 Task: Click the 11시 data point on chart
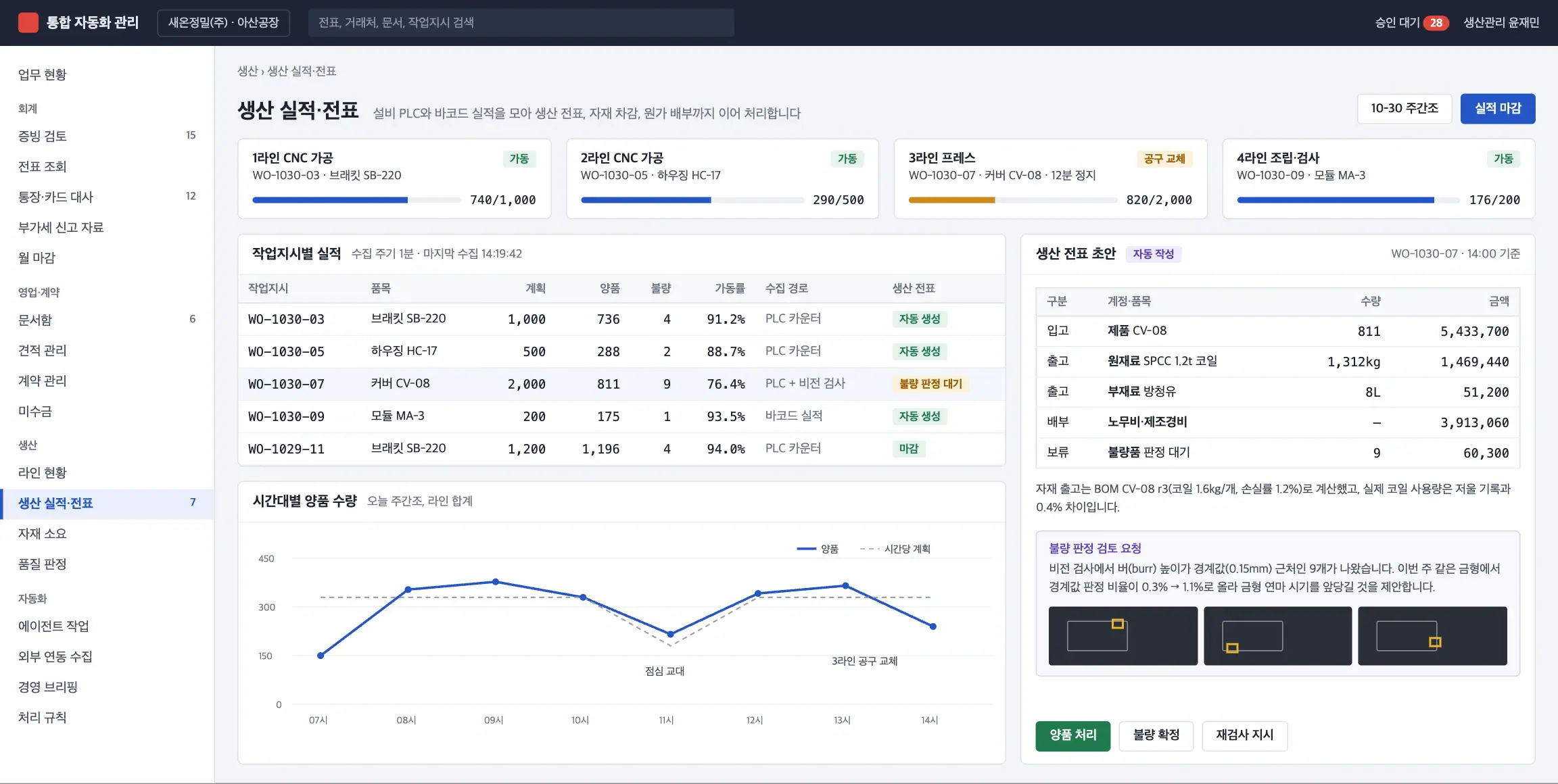(670, 634)
